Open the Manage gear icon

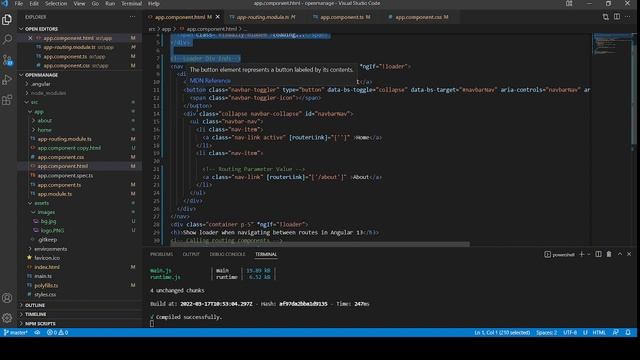pos(7,318)
